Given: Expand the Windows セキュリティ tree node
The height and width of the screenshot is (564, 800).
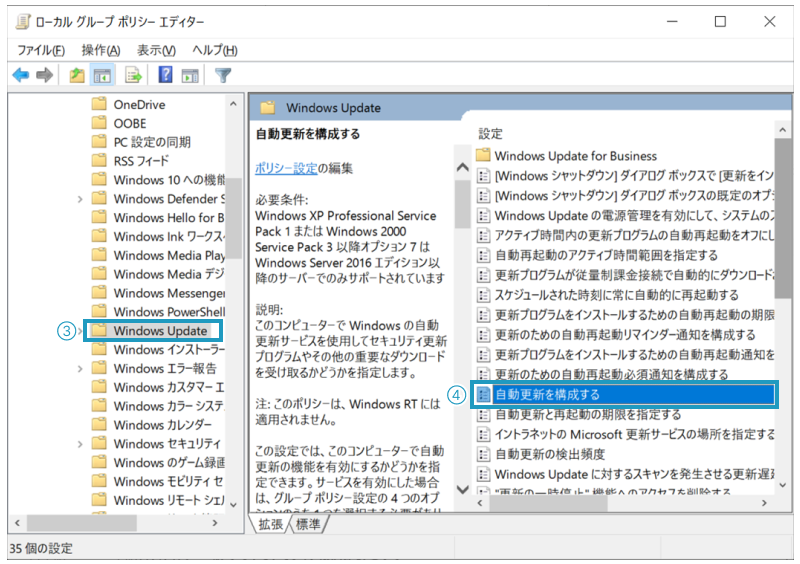Looking at the screenshot, I should tap(80, 444).
